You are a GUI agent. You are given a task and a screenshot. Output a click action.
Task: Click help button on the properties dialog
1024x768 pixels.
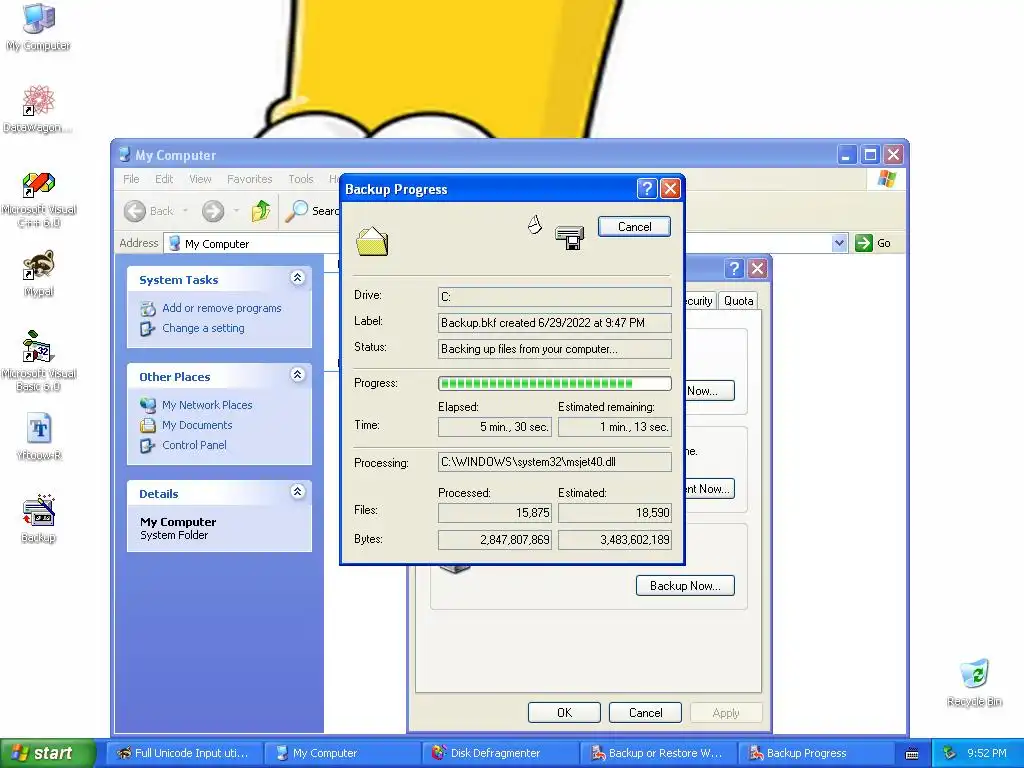(x=734, y=268)
